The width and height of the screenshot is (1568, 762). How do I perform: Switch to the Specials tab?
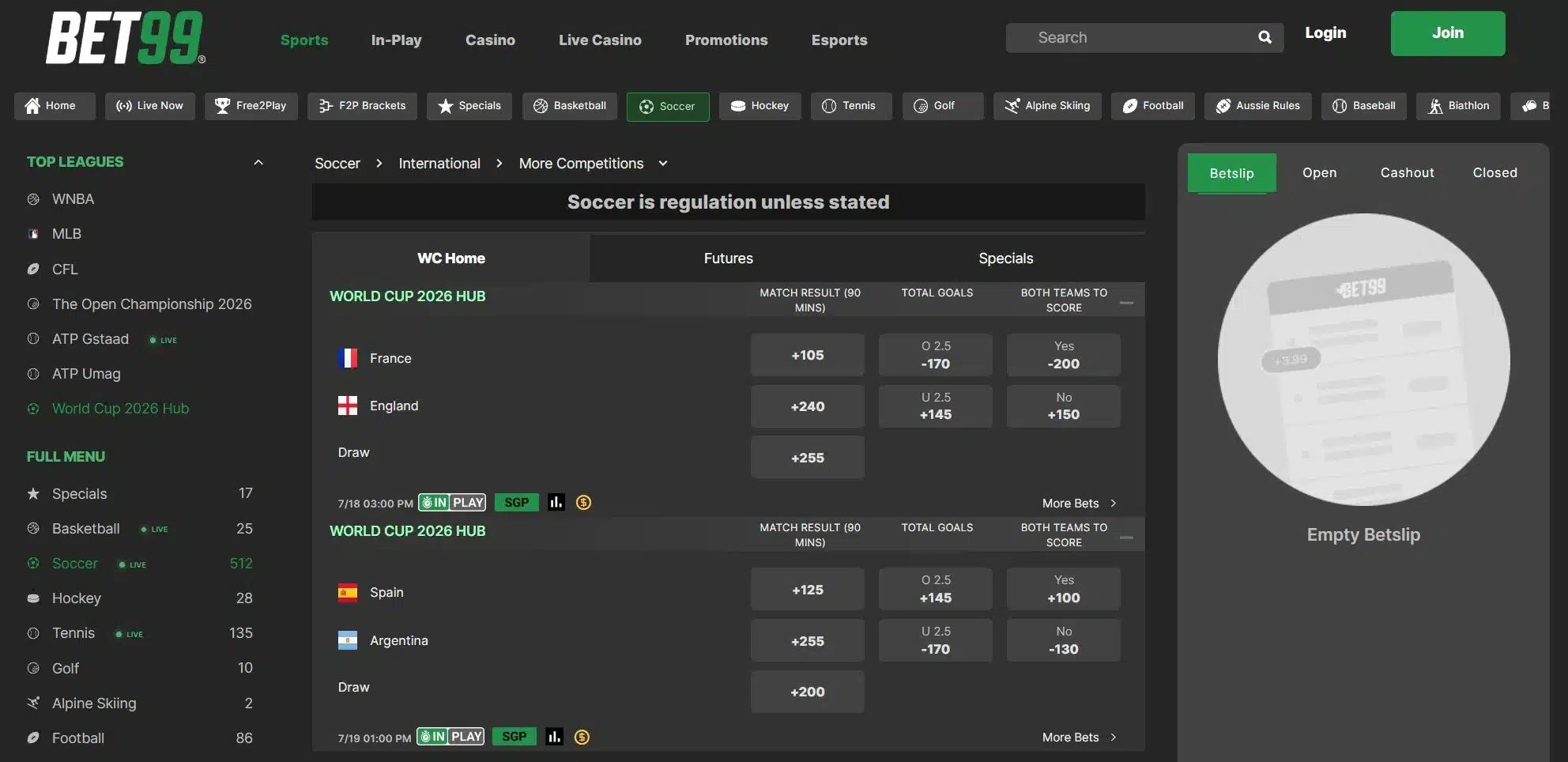coord(1005,258)
